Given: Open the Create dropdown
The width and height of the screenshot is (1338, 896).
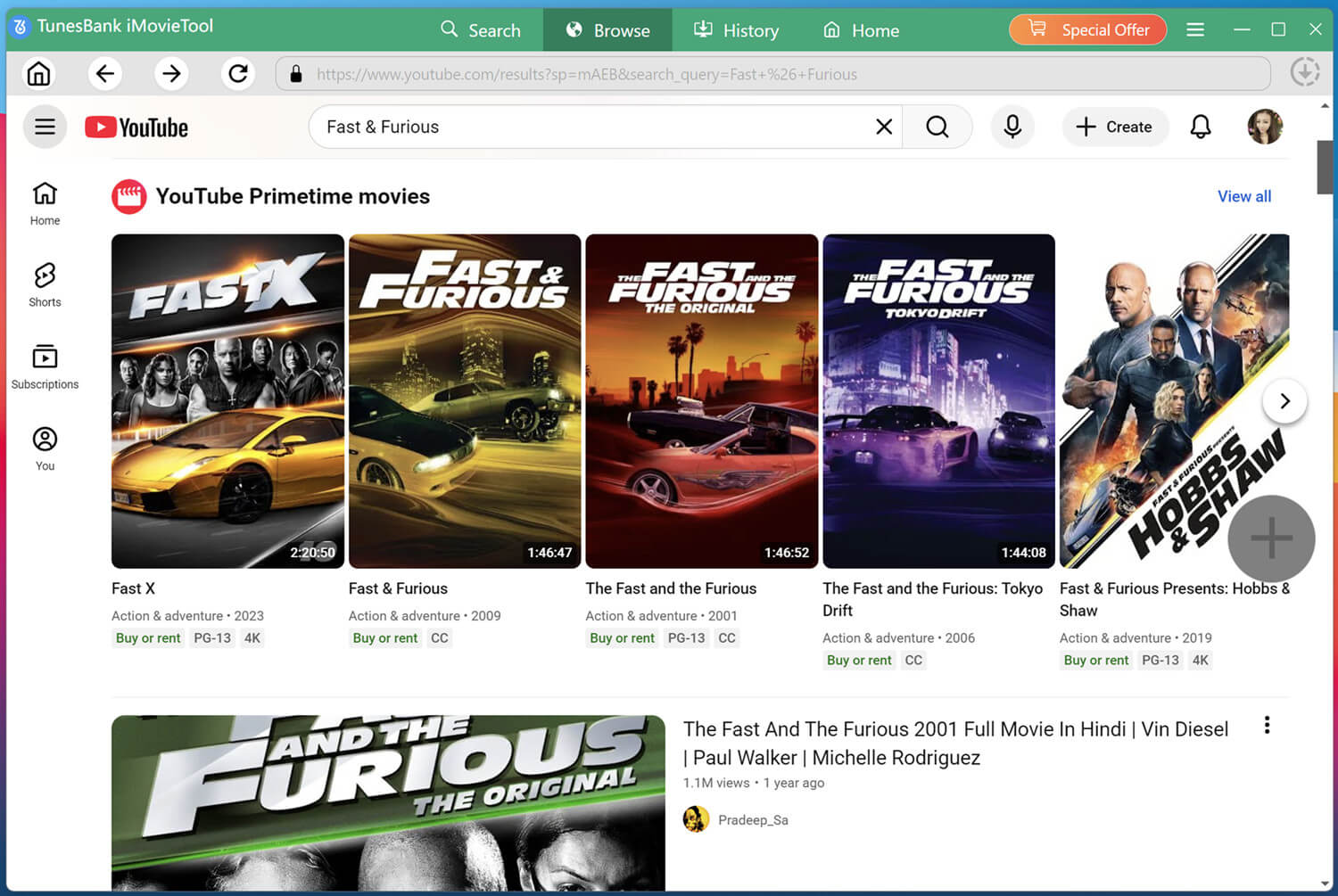Looking at the screenshot, I should coord(1115,127).
